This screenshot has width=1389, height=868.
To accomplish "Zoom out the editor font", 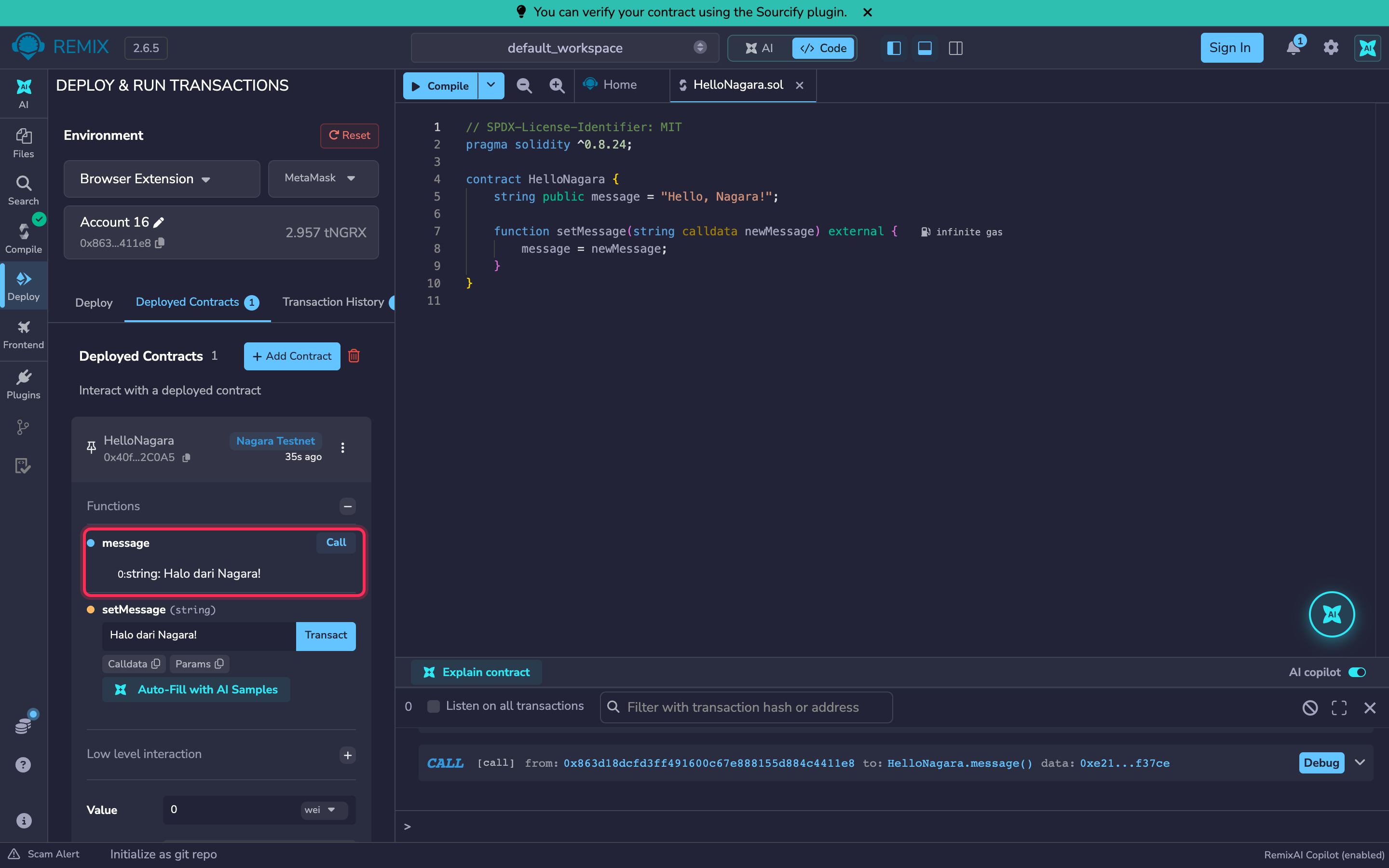I will [523, 85].
